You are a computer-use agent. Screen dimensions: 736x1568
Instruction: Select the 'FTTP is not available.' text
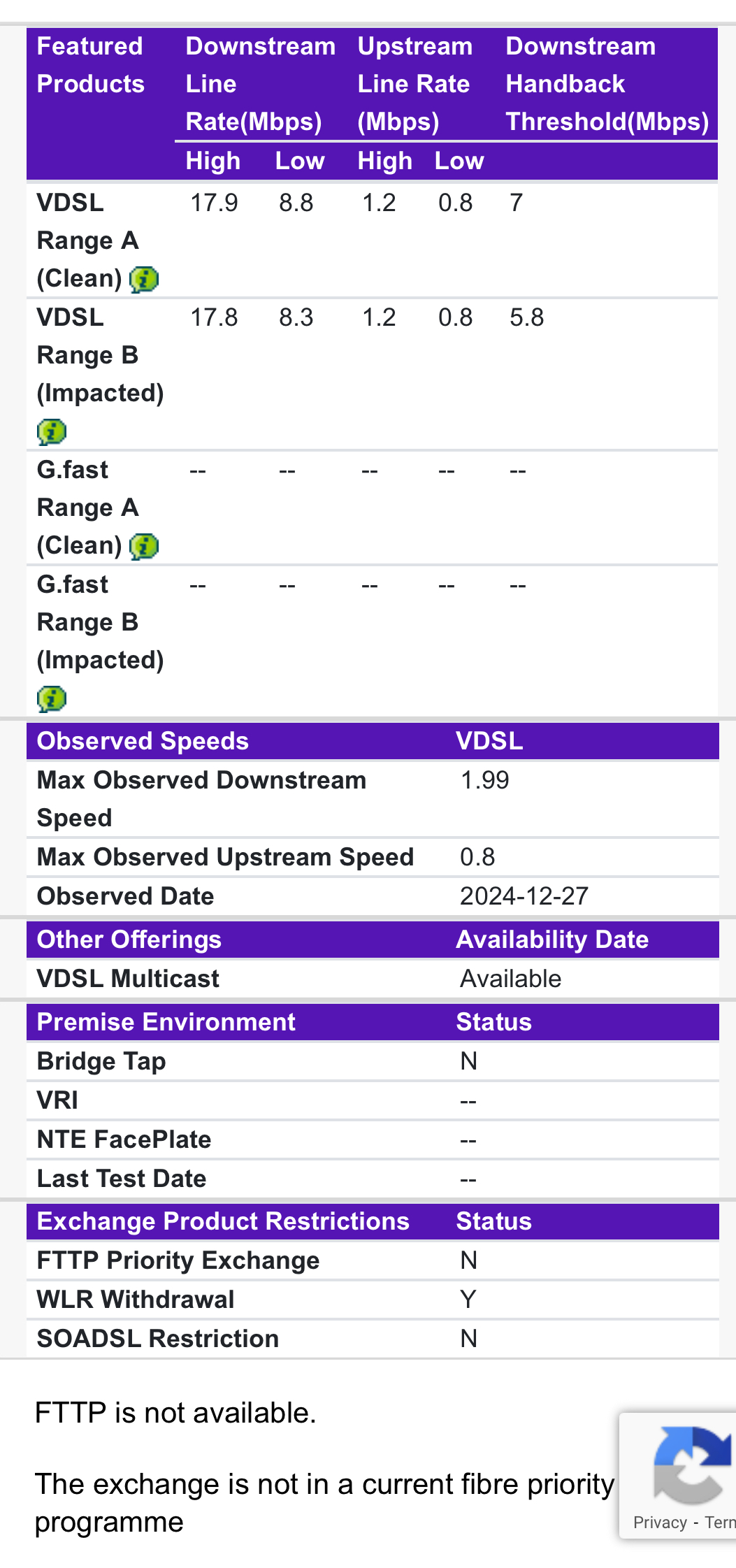coord(175,1413)
